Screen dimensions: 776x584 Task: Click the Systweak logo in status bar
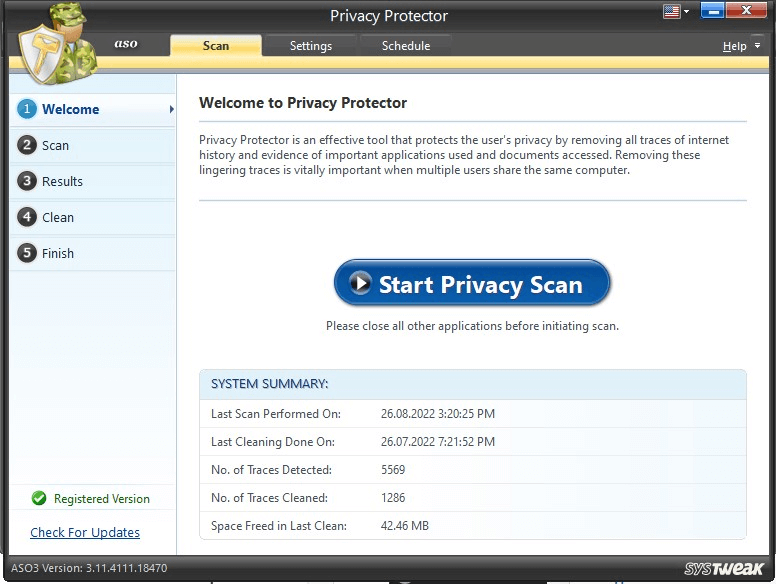[x=725, y=568]
